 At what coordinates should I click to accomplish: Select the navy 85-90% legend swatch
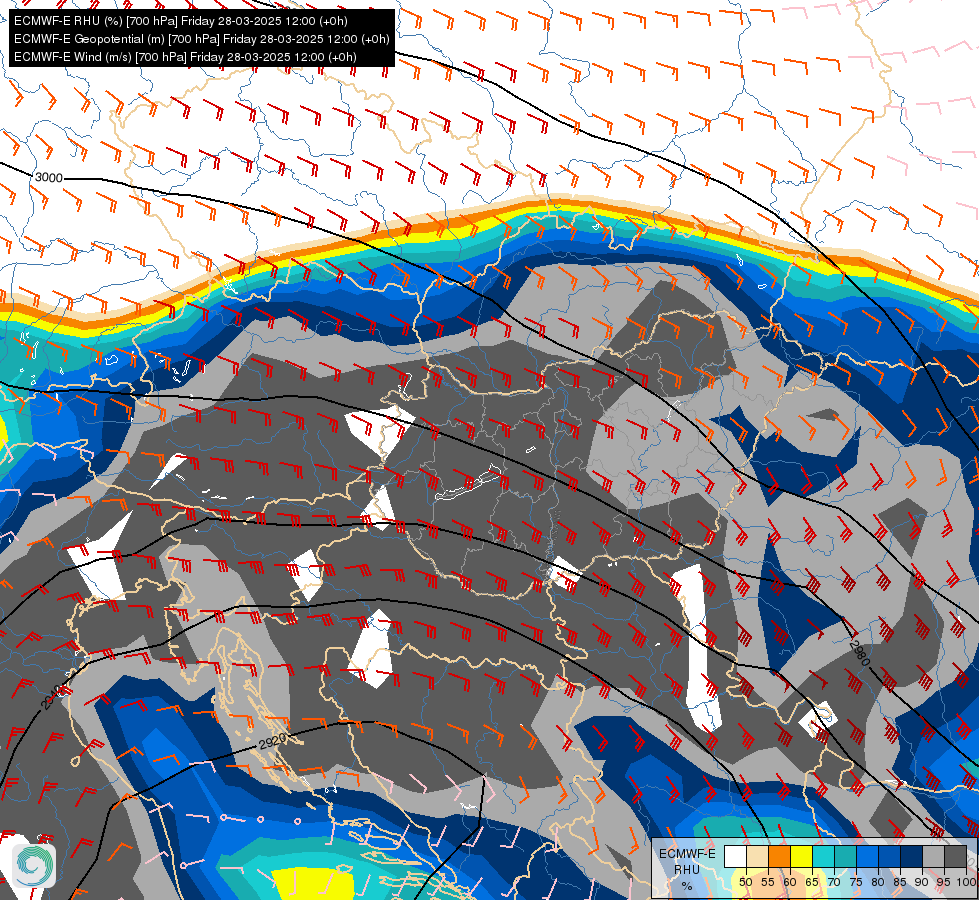click(912, 856)
